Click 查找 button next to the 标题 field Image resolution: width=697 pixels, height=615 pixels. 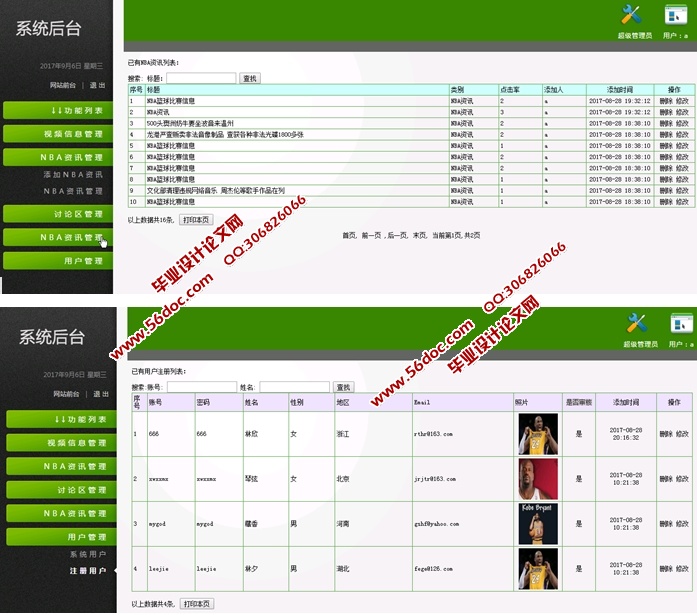(x=250, y=78)
